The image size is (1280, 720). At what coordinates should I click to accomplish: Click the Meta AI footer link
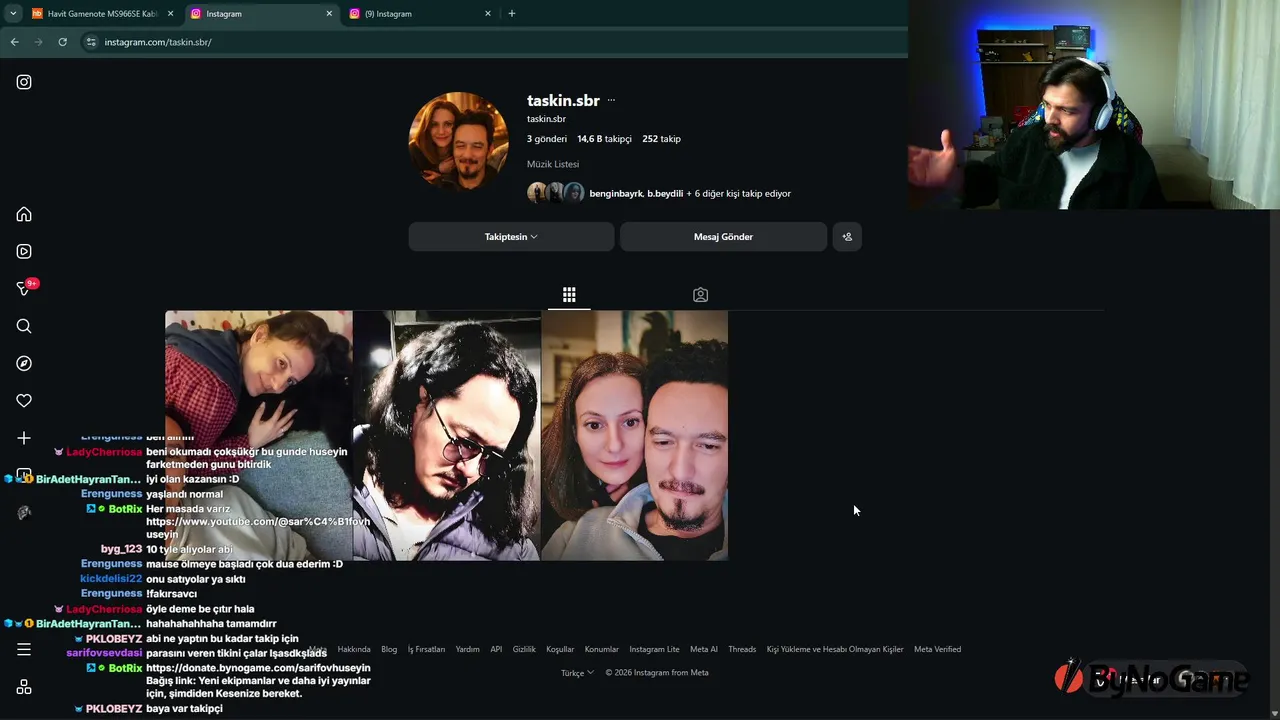tap(704, 649)
